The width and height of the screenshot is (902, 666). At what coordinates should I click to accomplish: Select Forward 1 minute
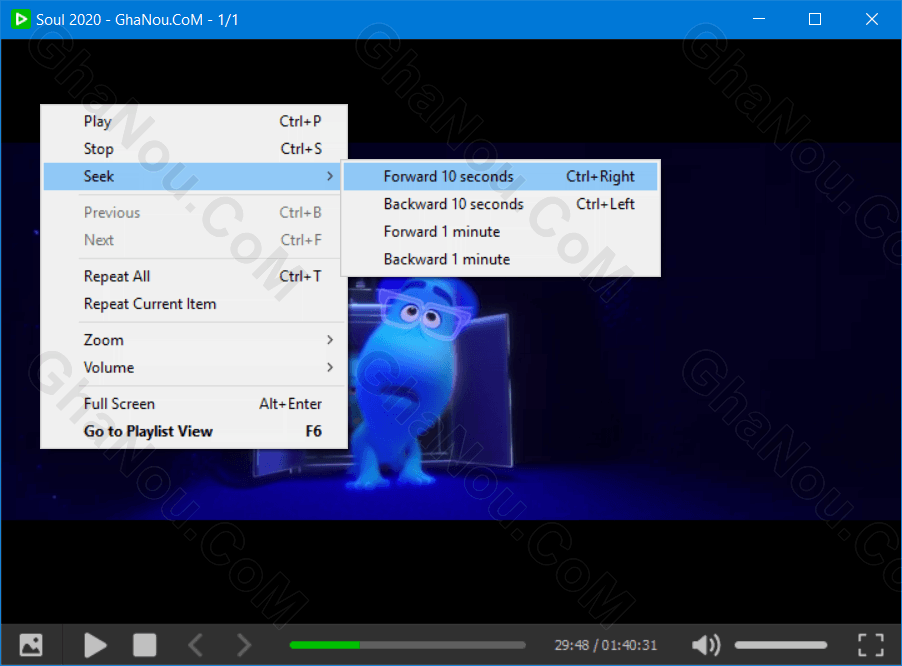click(500, 232)
